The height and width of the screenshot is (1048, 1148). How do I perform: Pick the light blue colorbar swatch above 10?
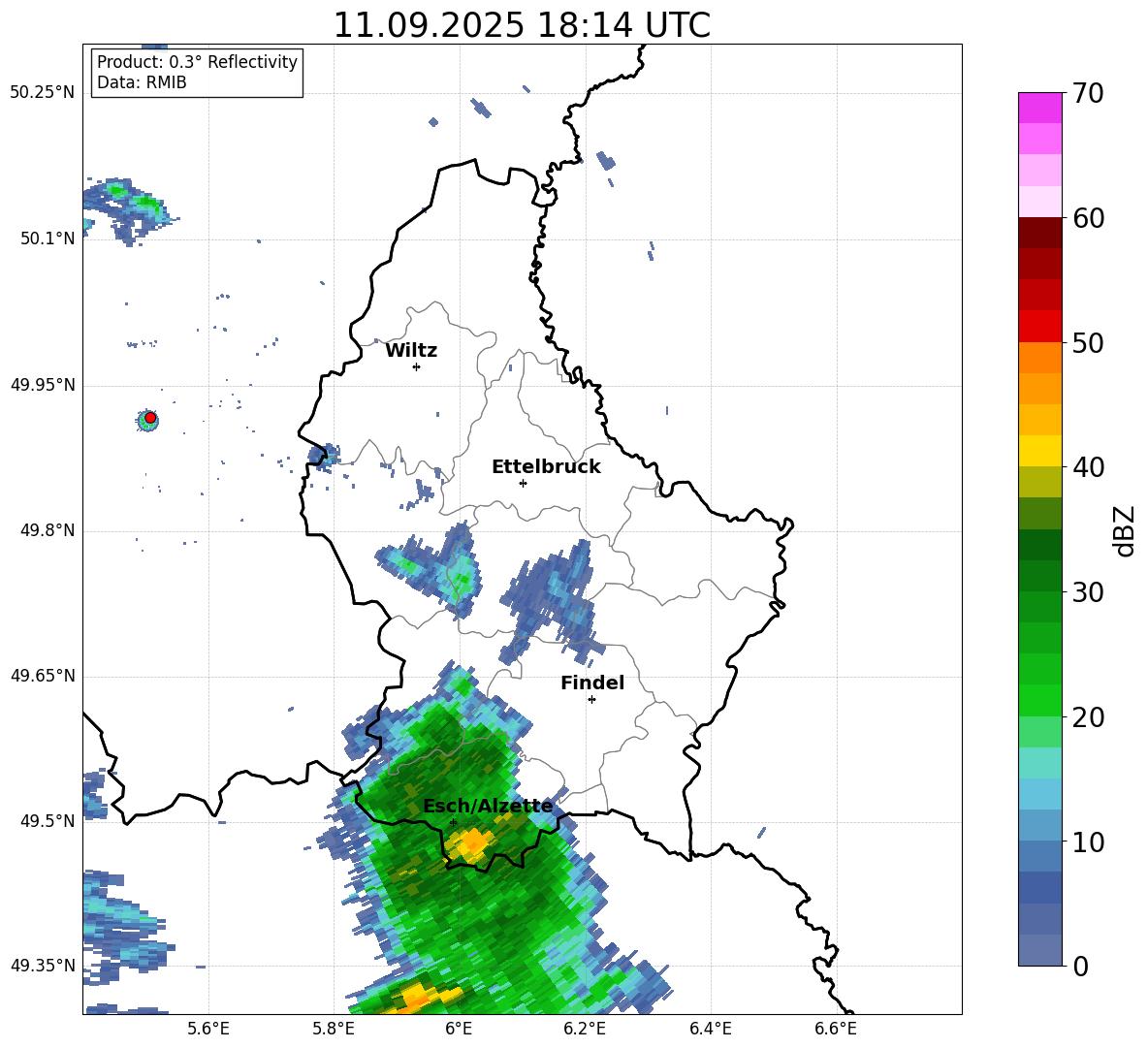coord(1040,826)
